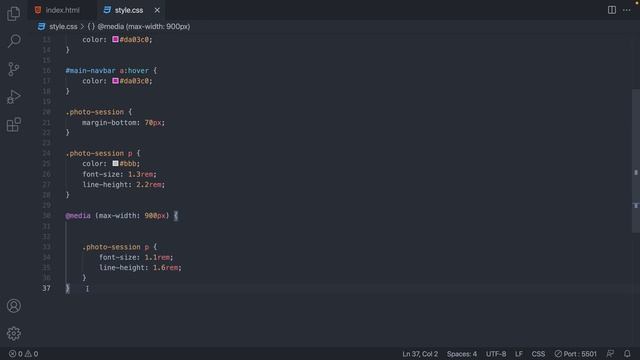Image resolution: width=640 pixels, height=360 pixels.
Task: Open the errors and warnings indicator
Action: 23,354
